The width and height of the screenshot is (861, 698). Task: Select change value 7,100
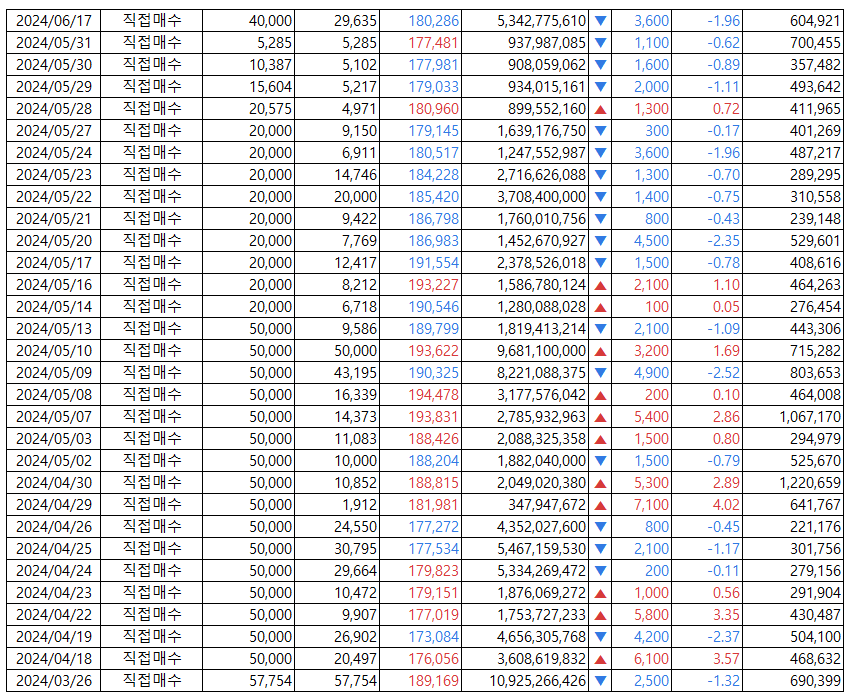651,504
